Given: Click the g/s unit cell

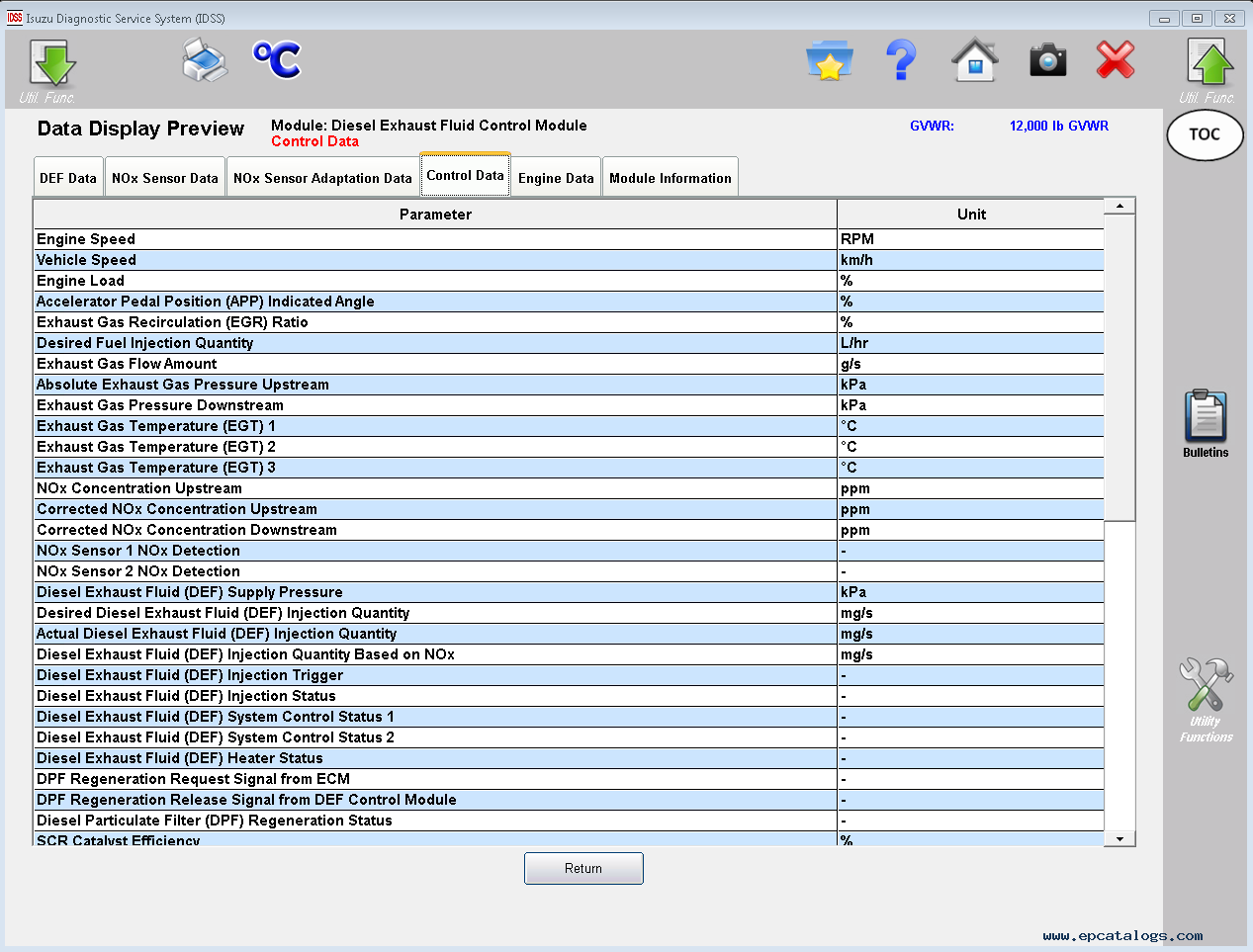Looking at the screenshot, I should coord(970,364).
